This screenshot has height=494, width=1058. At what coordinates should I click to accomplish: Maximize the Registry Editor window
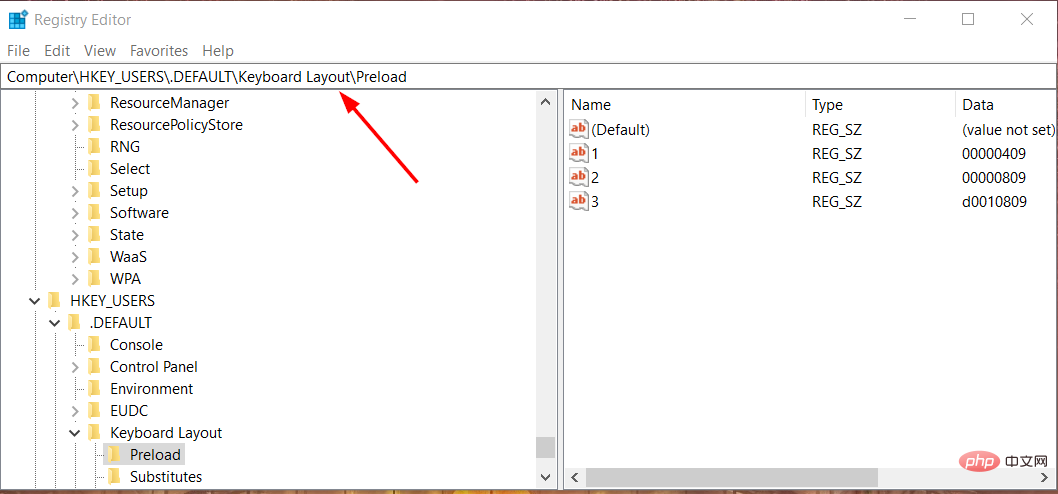point(968,20)
